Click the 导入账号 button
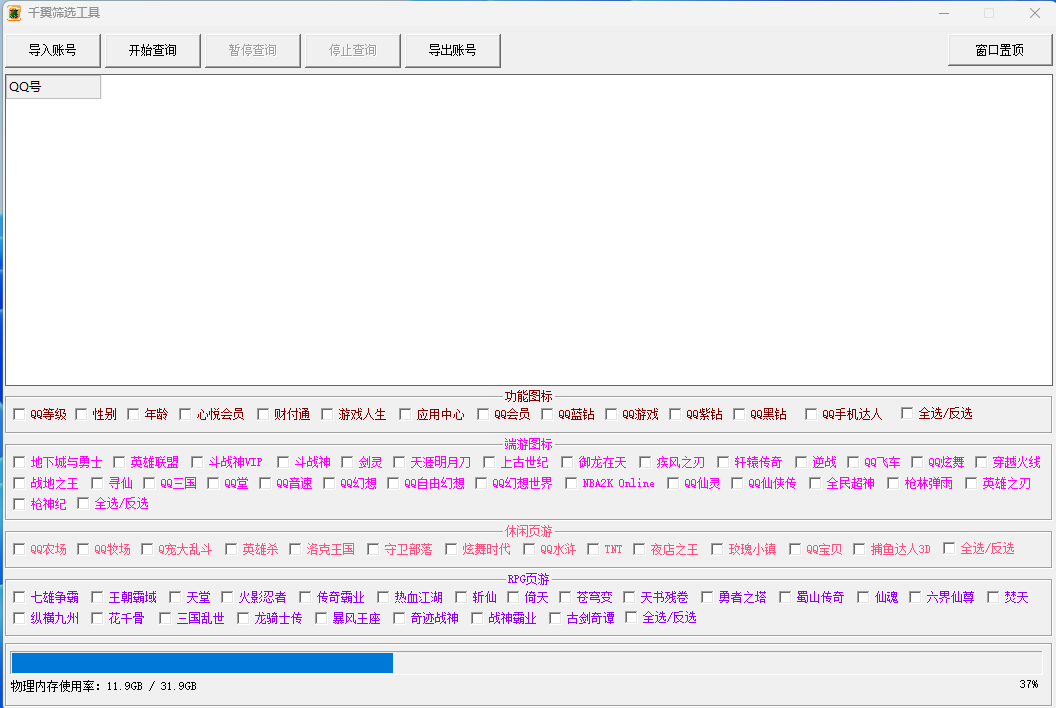The height and width of the screenshot is (708, 1056). [53, 50]
